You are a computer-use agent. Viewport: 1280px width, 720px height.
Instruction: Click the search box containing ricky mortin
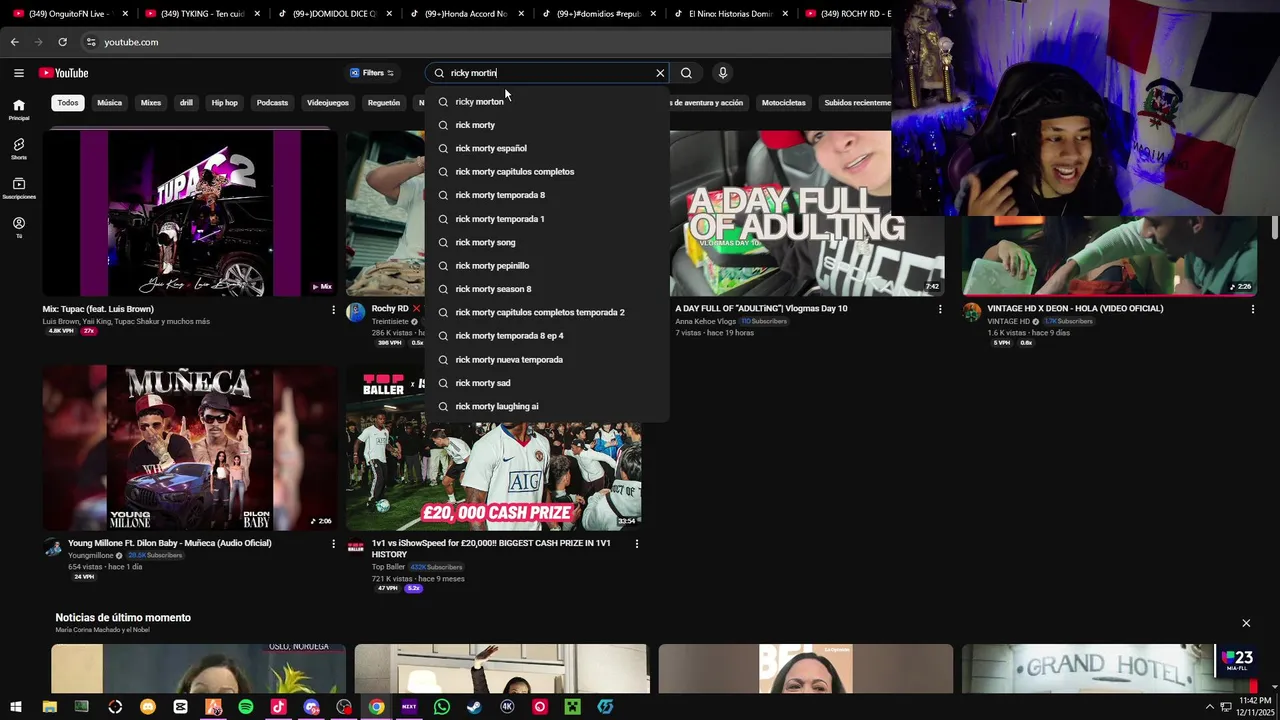(548, 73)
